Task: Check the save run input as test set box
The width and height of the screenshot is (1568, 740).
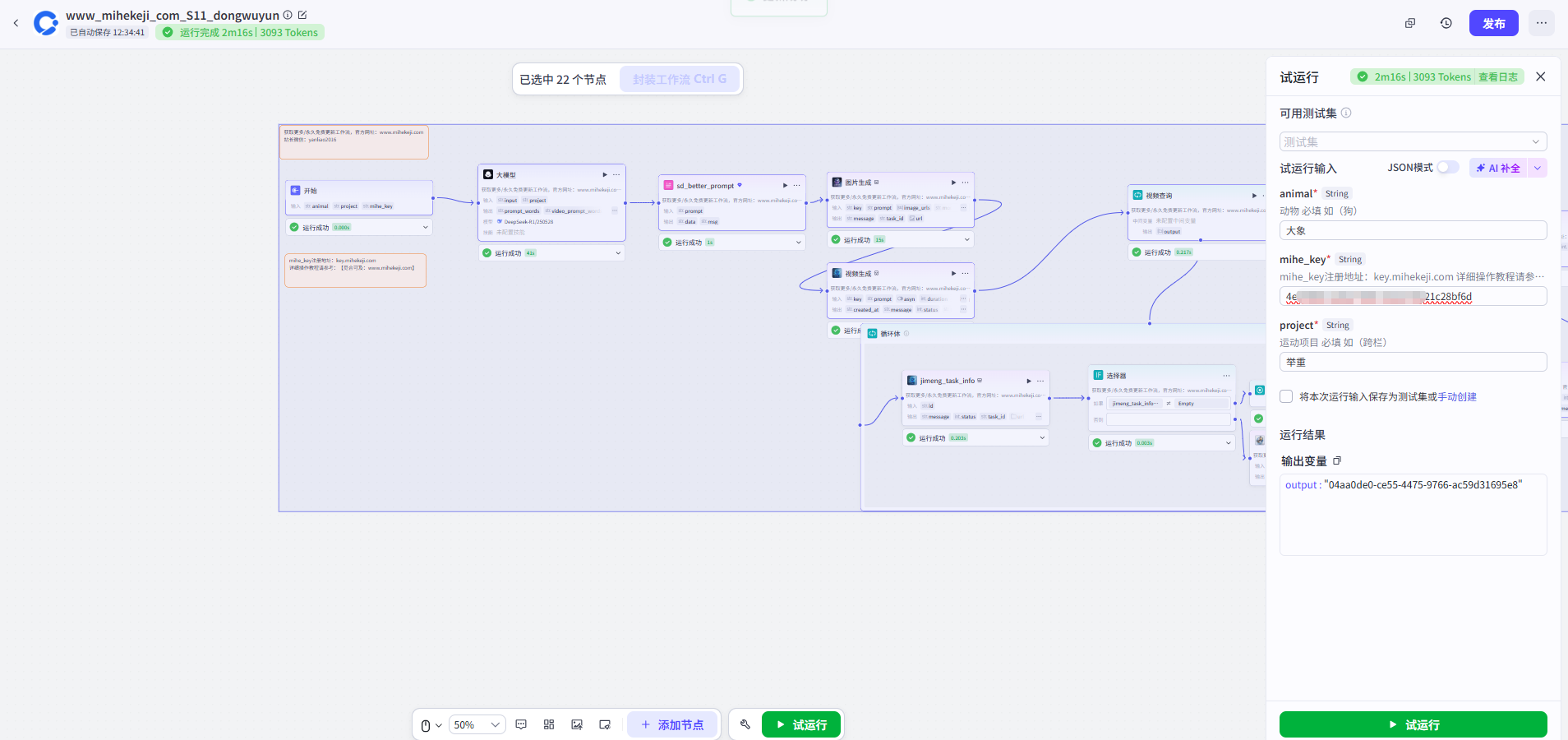Action: pos(1286,396)
